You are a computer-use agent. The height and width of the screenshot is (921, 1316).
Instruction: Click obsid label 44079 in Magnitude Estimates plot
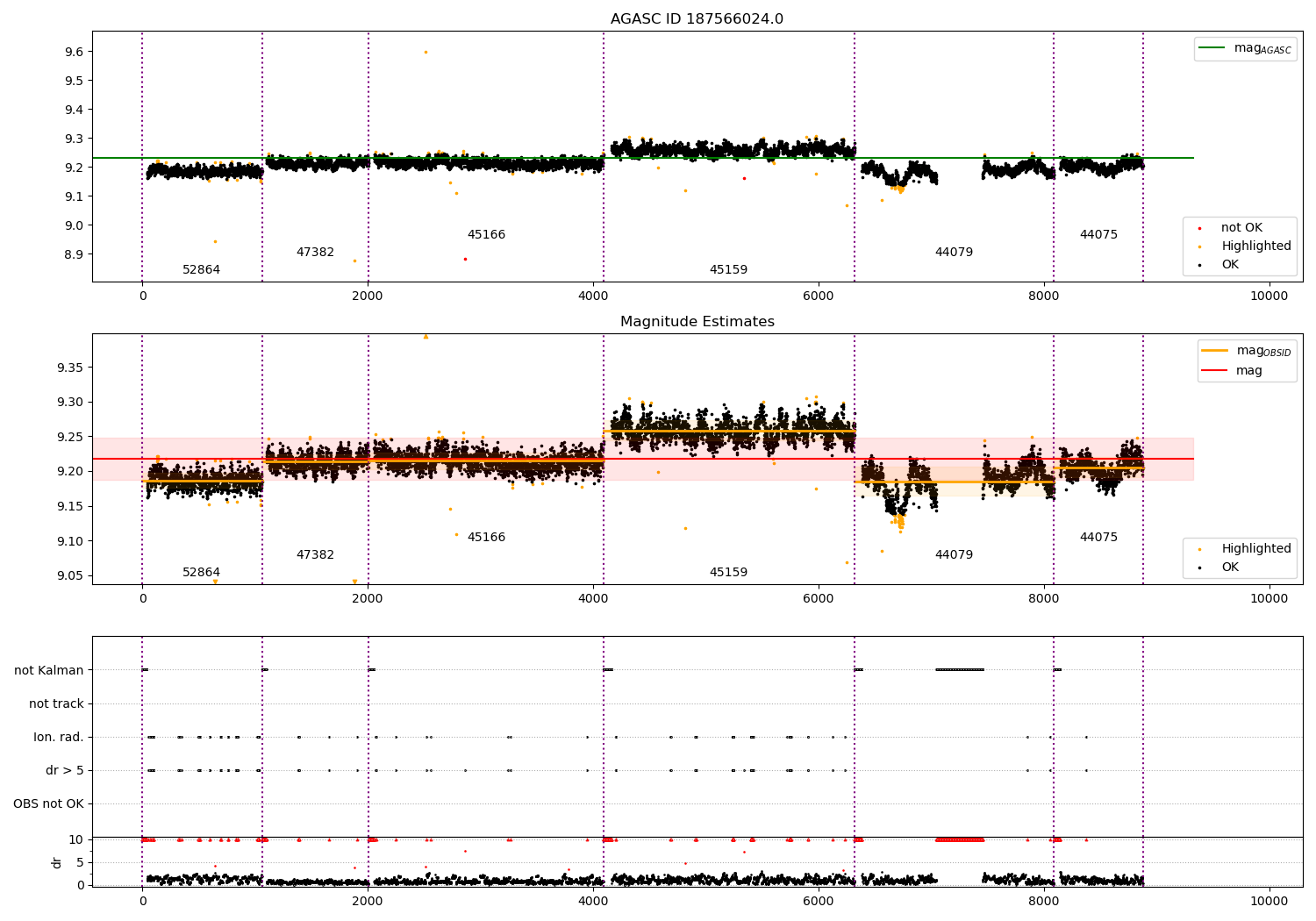click(954, 555)
